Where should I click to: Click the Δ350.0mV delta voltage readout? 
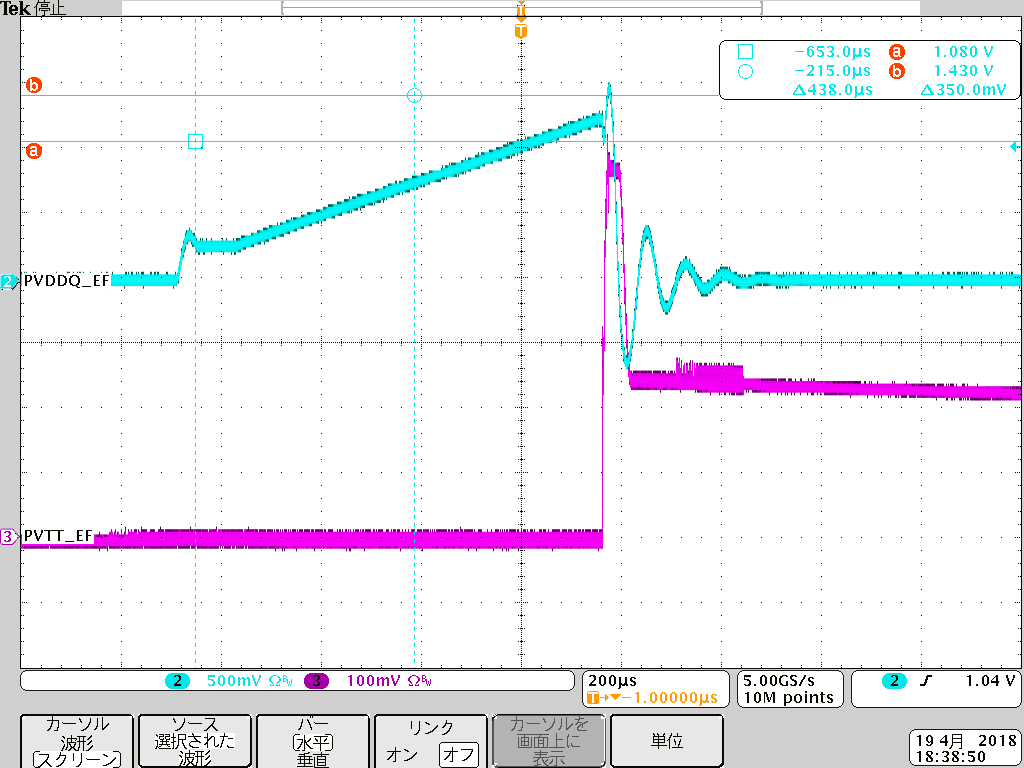pos(963,89)
